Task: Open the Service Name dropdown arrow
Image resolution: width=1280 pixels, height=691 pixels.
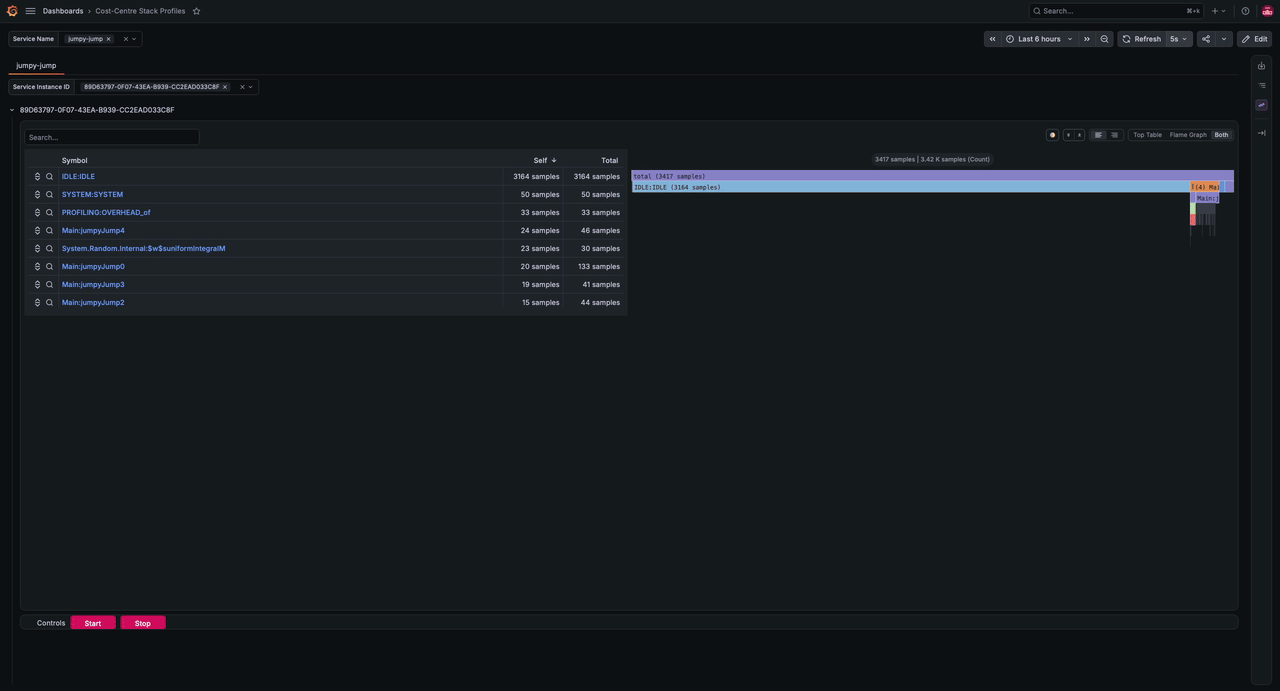Action: coord(134,39)
